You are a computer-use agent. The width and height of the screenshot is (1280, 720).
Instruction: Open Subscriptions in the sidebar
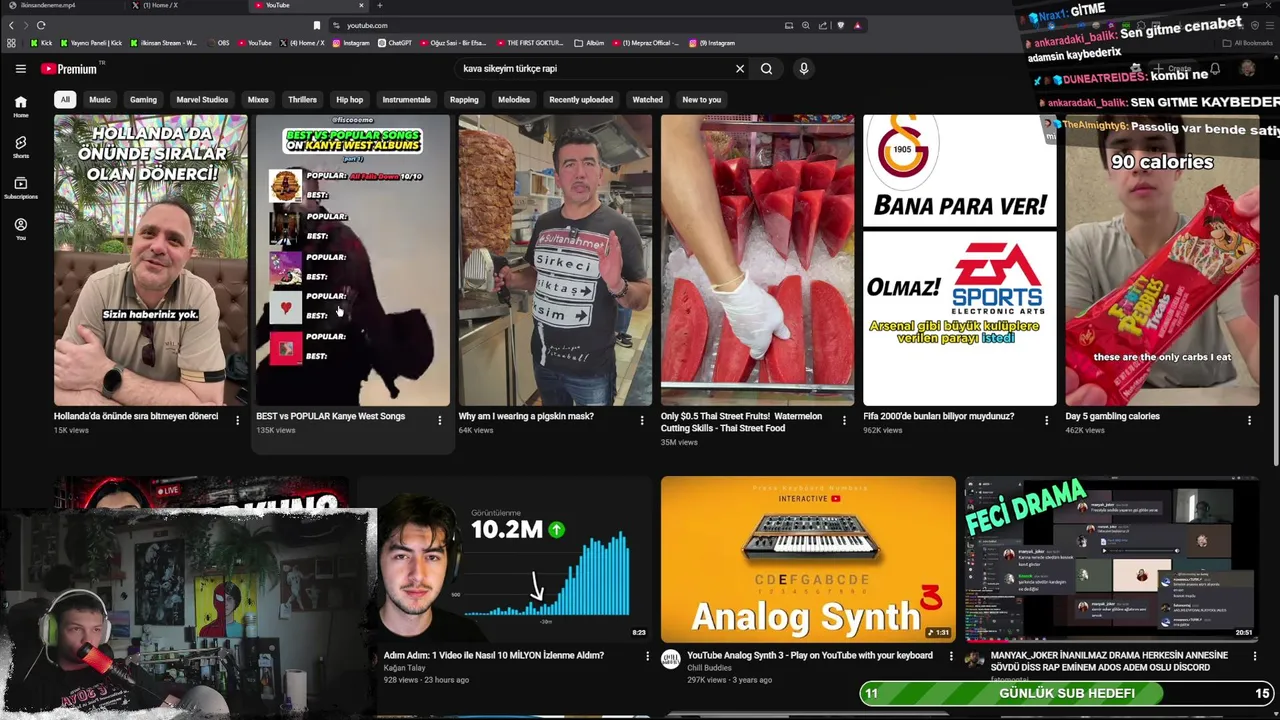tap(20, 188)
